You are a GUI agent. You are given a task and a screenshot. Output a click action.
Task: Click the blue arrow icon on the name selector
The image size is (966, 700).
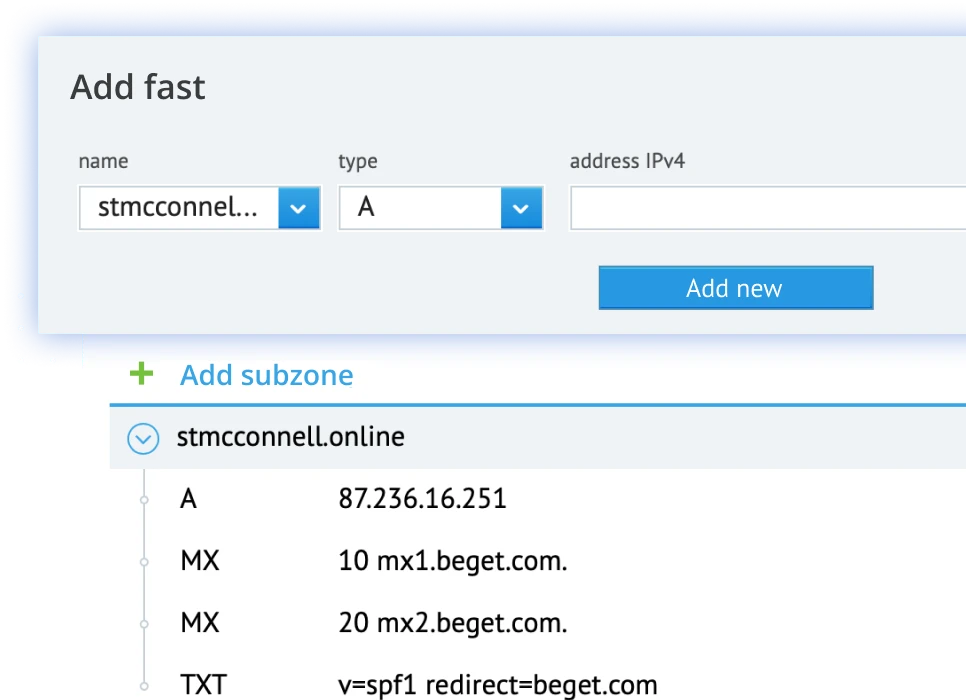pos(299,208)
